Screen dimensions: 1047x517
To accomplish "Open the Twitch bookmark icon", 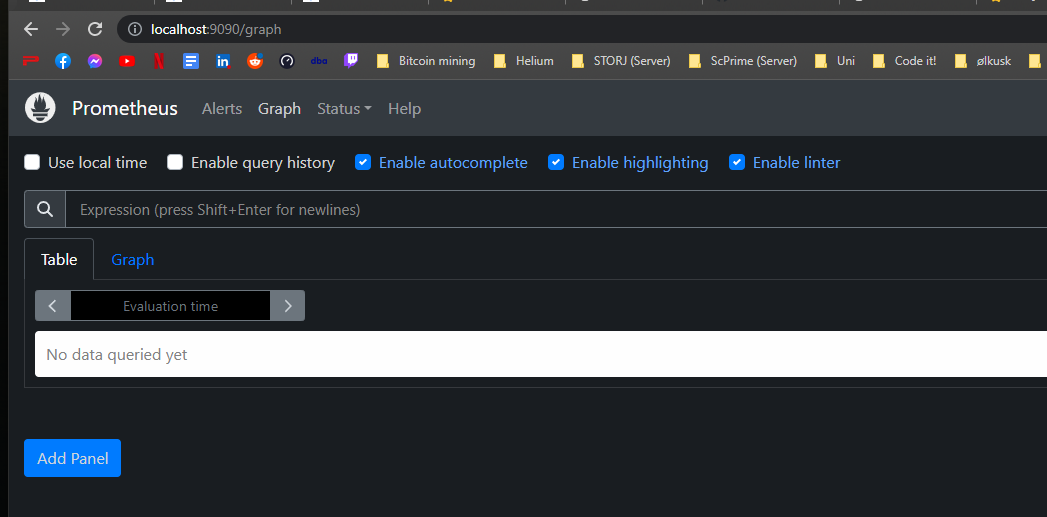I will coord(351,61).
